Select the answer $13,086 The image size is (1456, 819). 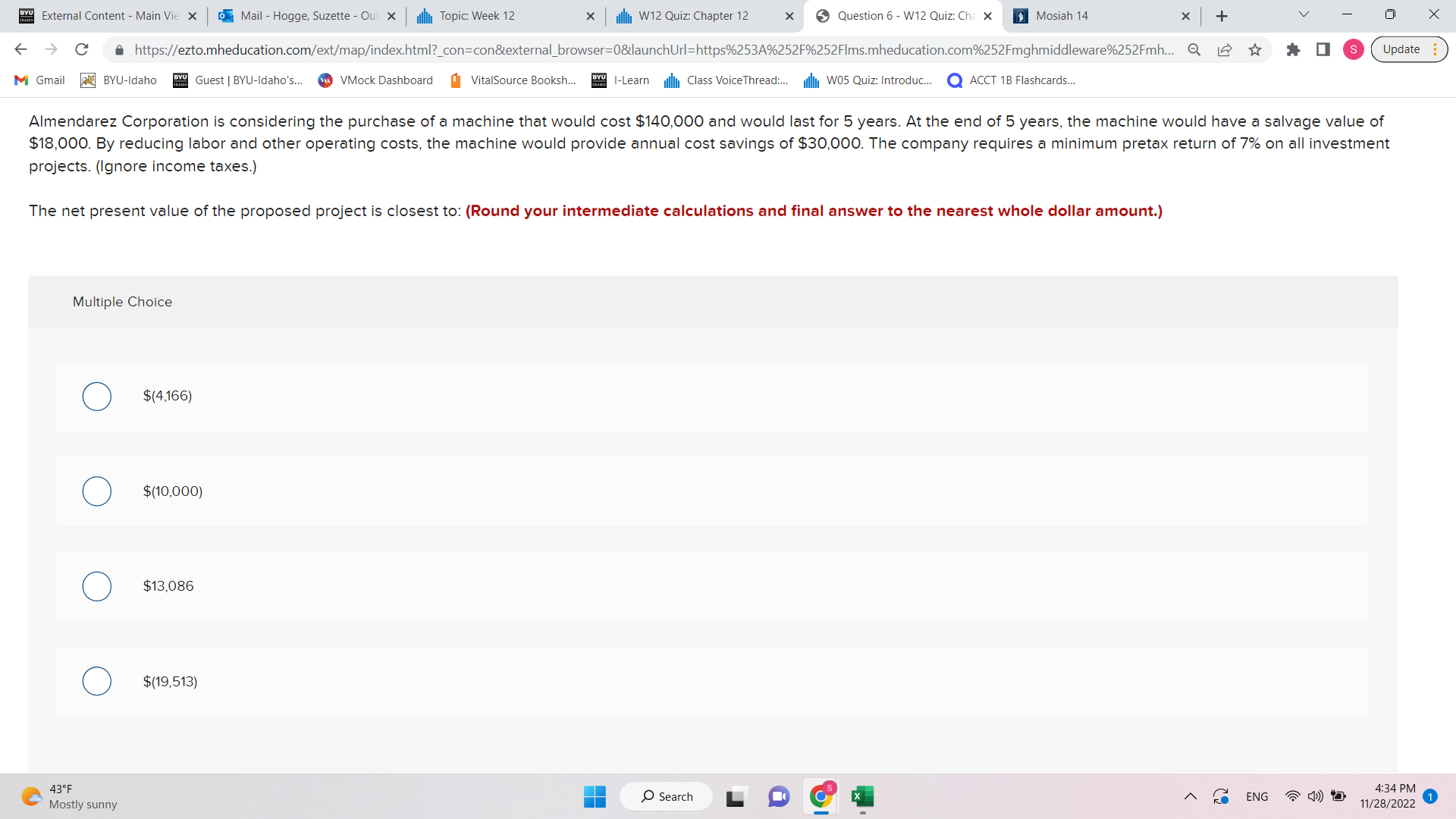point(97,586)
